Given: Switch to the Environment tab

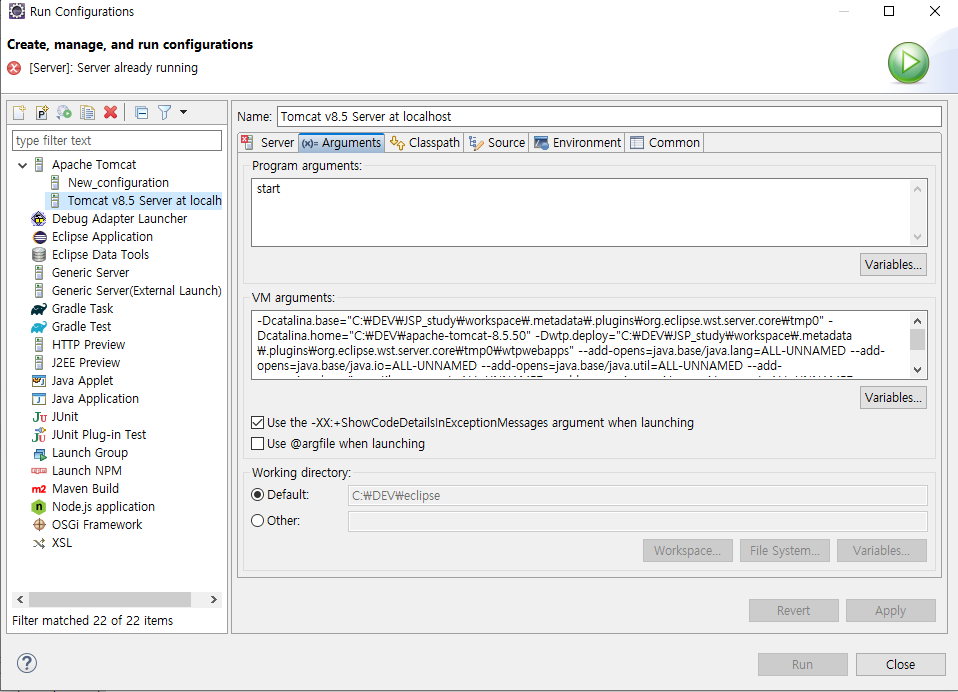Looking at the screenshot, I should coord(577,143).
